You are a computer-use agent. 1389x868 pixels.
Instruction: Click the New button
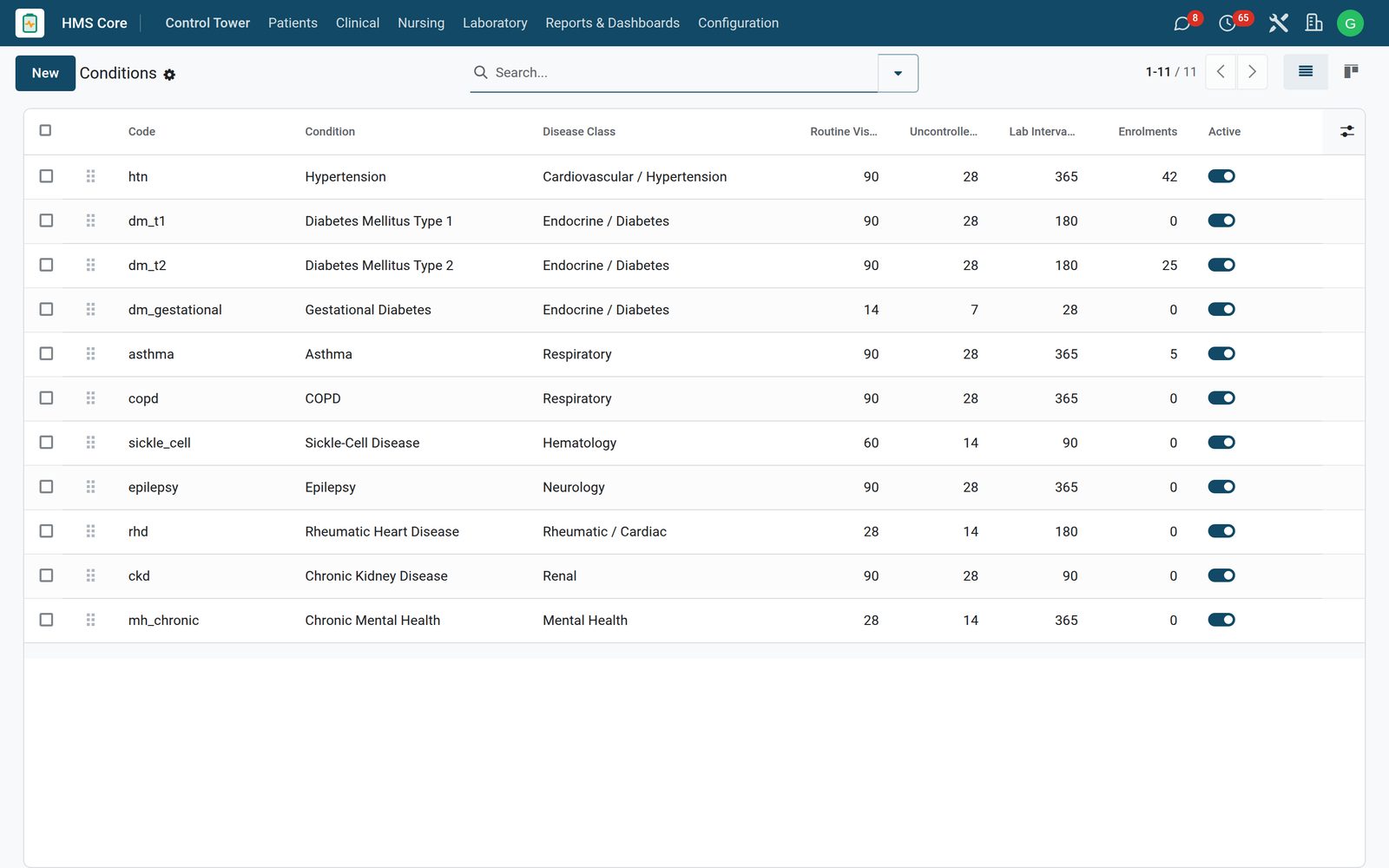pos(45,73)
